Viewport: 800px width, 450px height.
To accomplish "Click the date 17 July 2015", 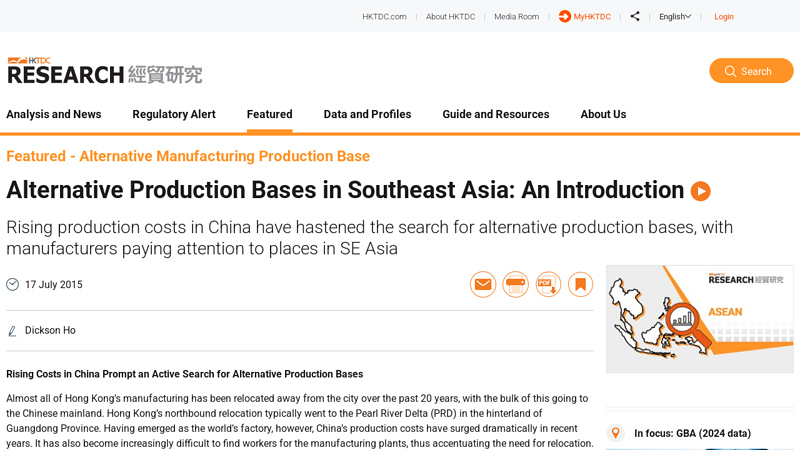I will click(x=54, y=284).
